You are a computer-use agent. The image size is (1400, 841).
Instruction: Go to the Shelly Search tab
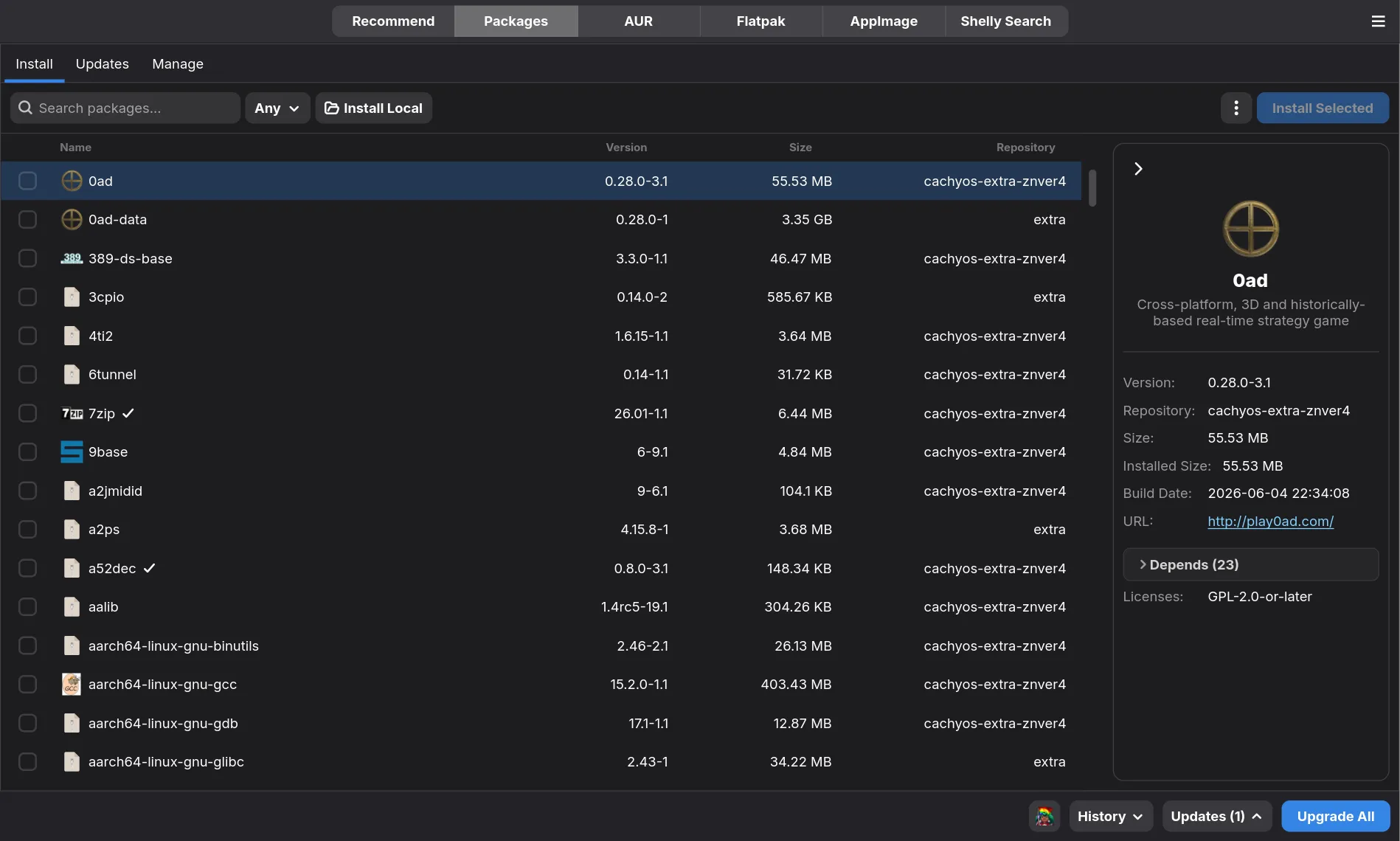[x=1005, y=21]
